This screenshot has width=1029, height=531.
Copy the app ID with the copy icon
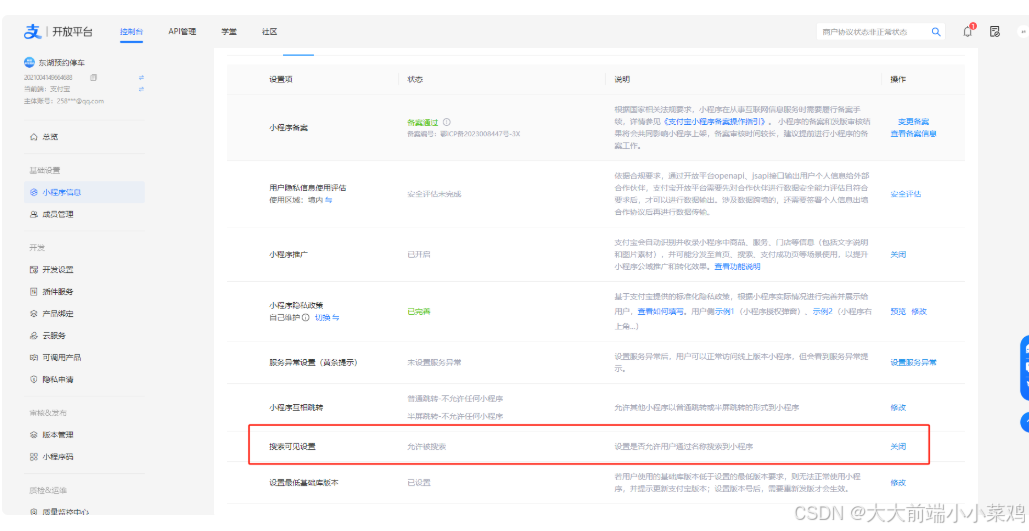(x=93, y=77)
